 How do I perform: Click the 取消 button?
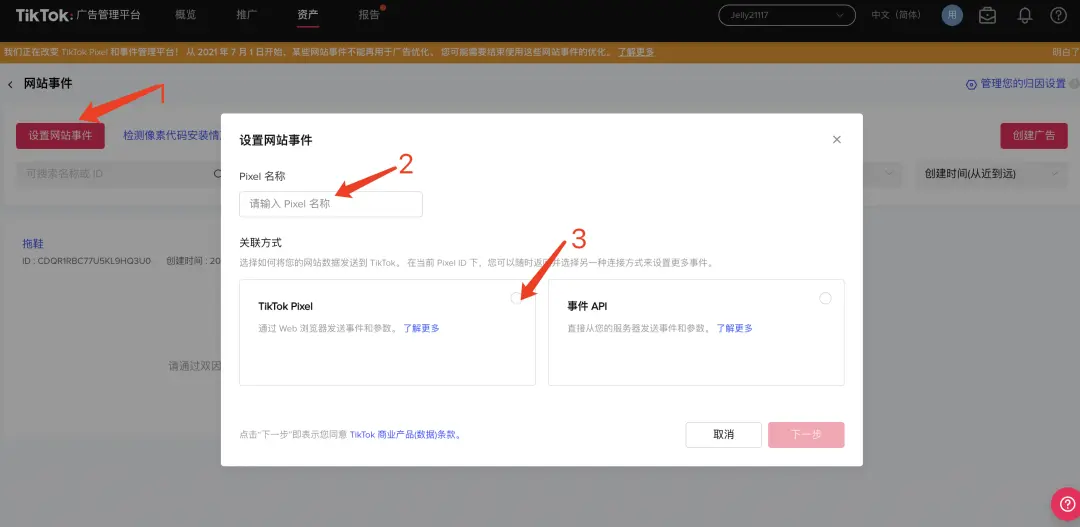point(723,435)
